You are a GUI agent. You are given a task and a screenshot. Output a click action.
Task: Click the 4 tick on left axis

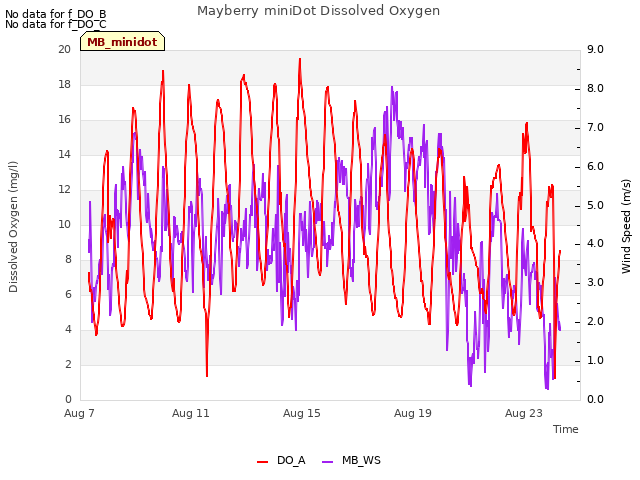tap(68, 329)
